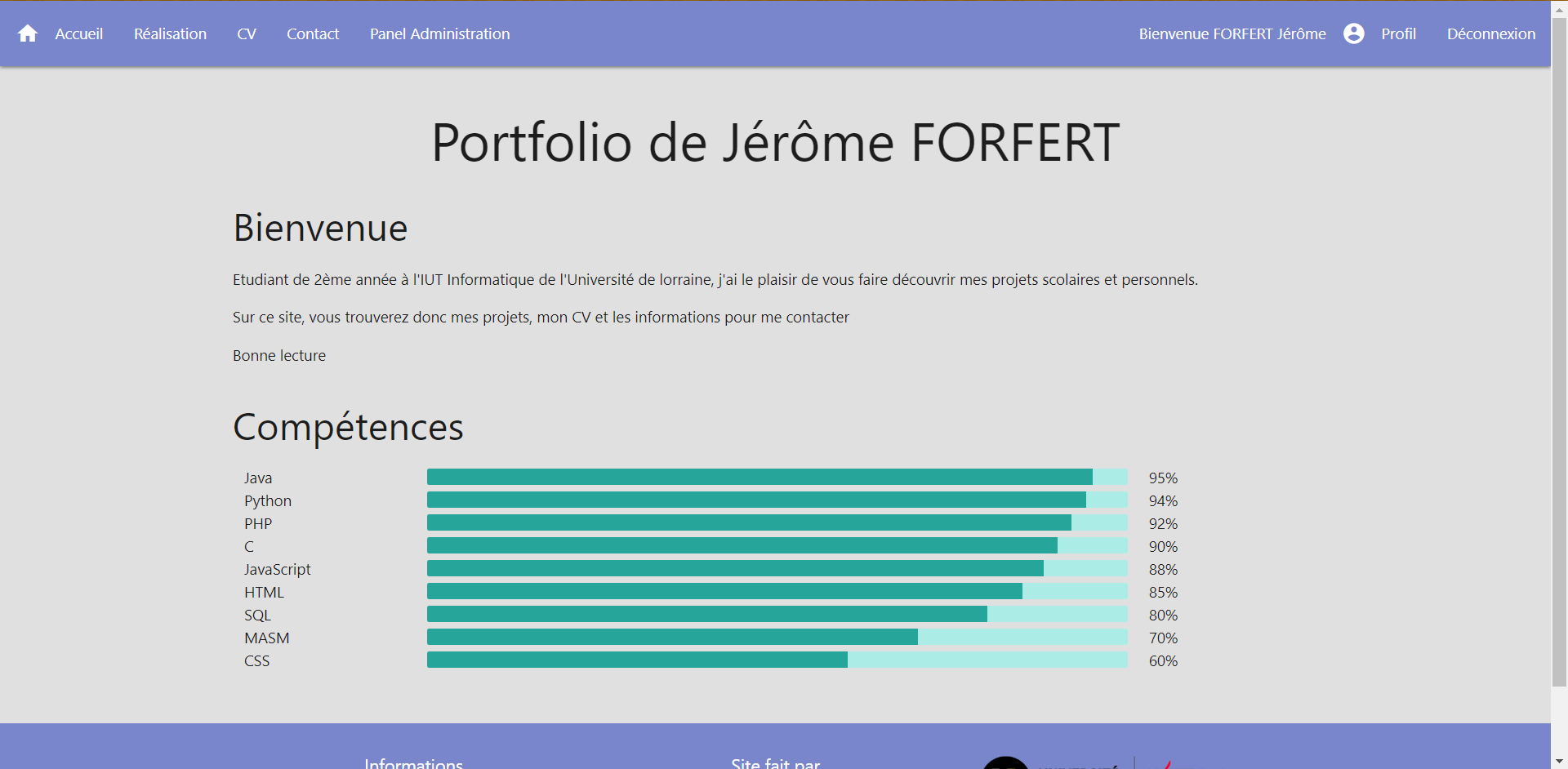Open Panel Administration
Screen dimensions: 1568x769
[x=439, y=33]
